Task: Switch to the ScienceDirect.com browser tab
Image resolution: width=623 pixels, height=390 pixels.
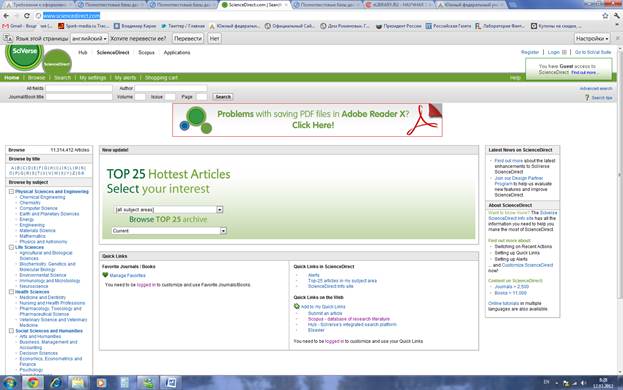Action: 256,5
